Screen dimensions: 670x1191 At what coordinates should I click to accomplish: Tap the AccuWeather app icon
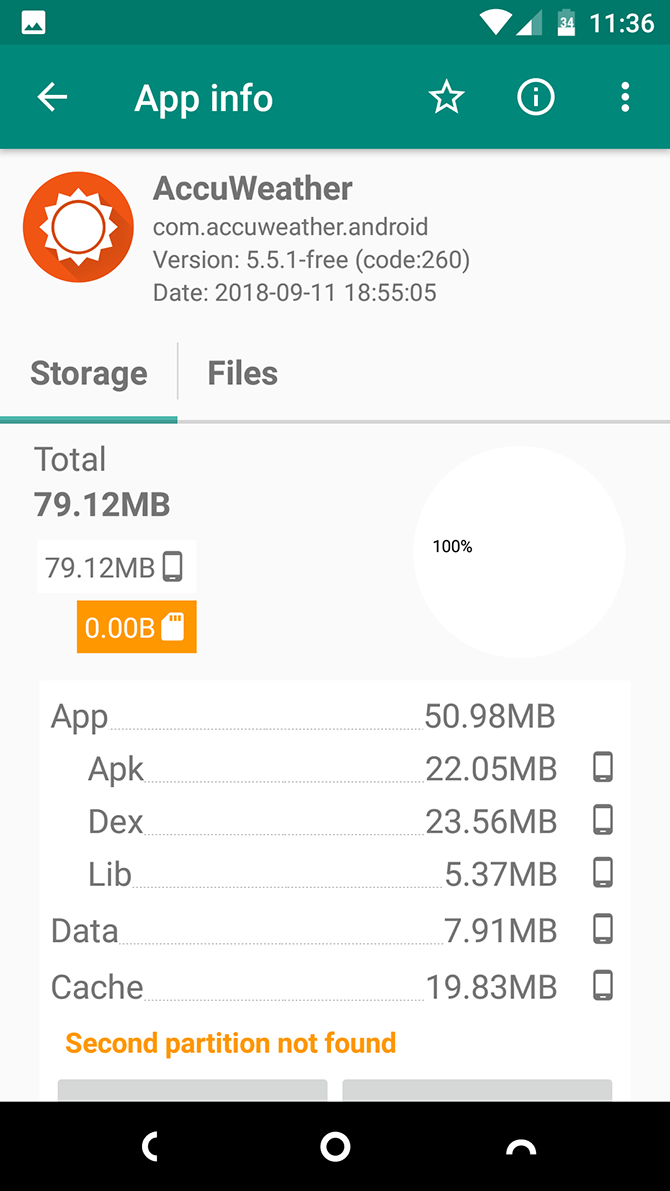point(78,227)
